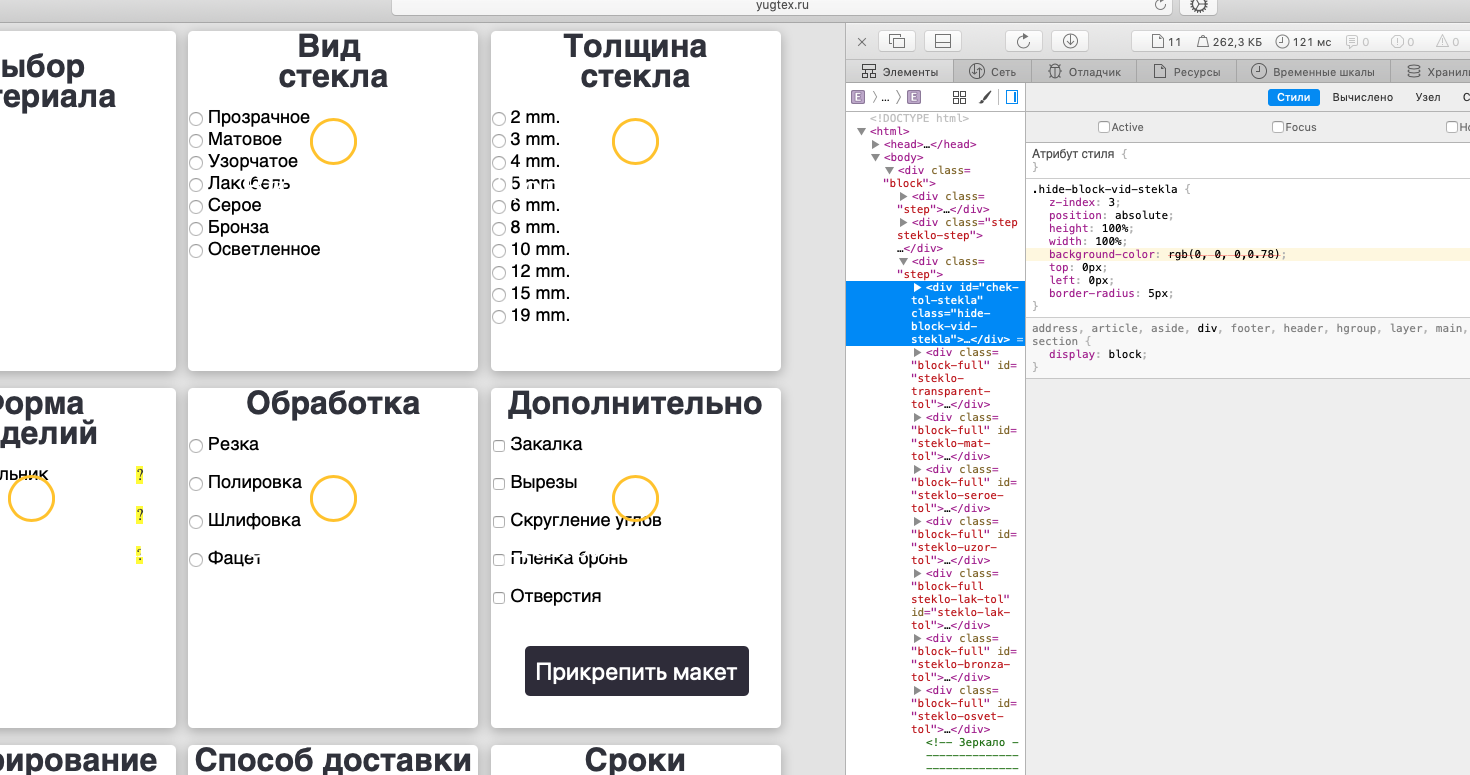Close the web inspector panel
The image size is (1470, 775).
click(x=862, y=42)
